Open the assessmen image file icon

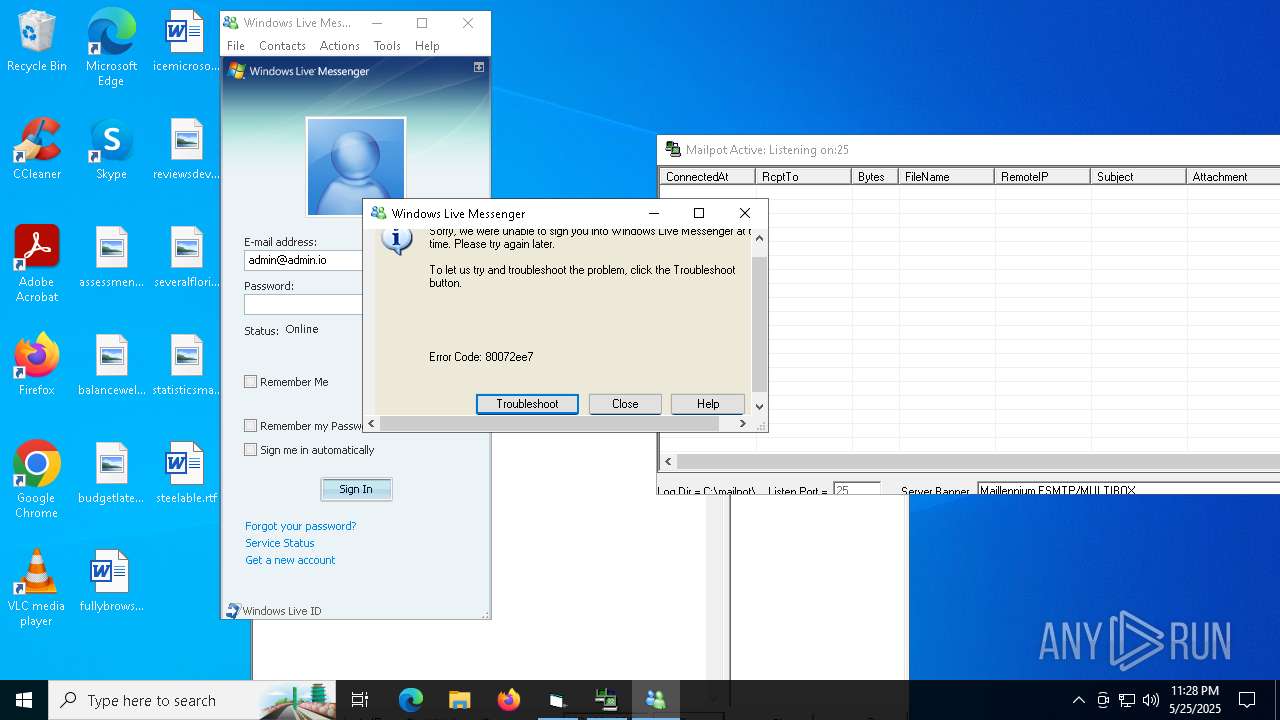[111, 257]
